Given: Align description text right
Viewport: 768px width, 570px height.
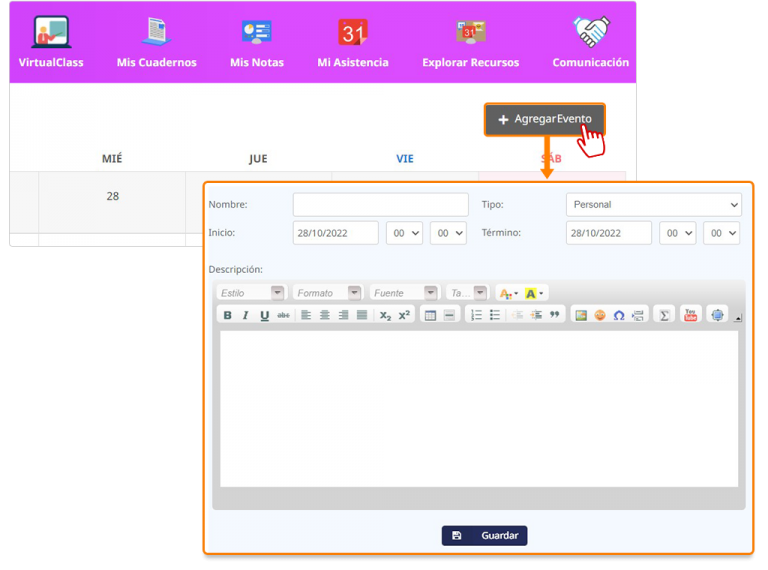Looking at the screenshot, I should pos(343,315).
